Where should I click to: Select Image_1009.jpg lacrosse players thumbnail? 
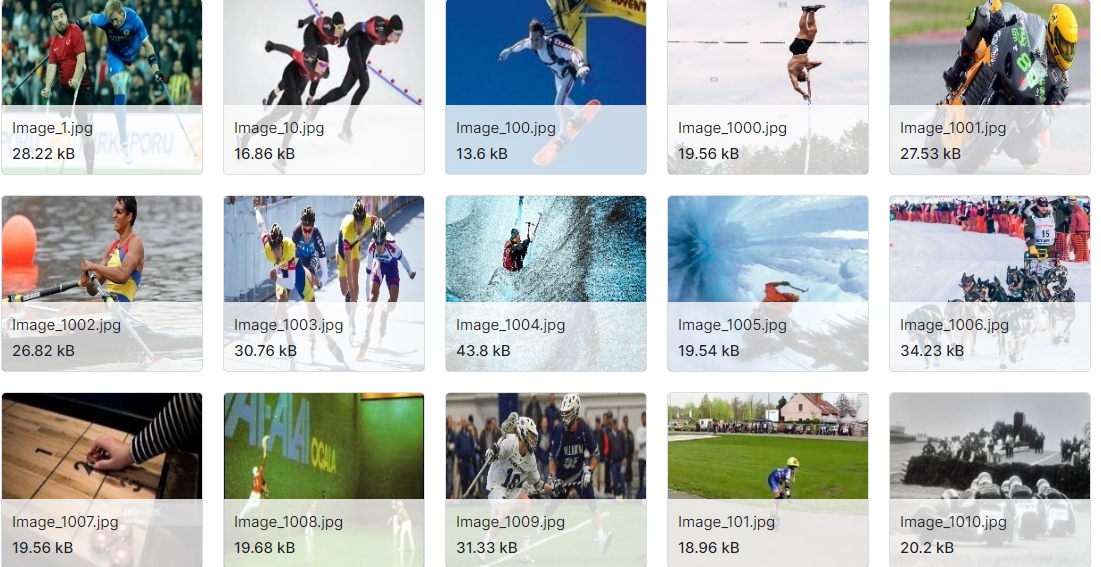tap(546, 480)
